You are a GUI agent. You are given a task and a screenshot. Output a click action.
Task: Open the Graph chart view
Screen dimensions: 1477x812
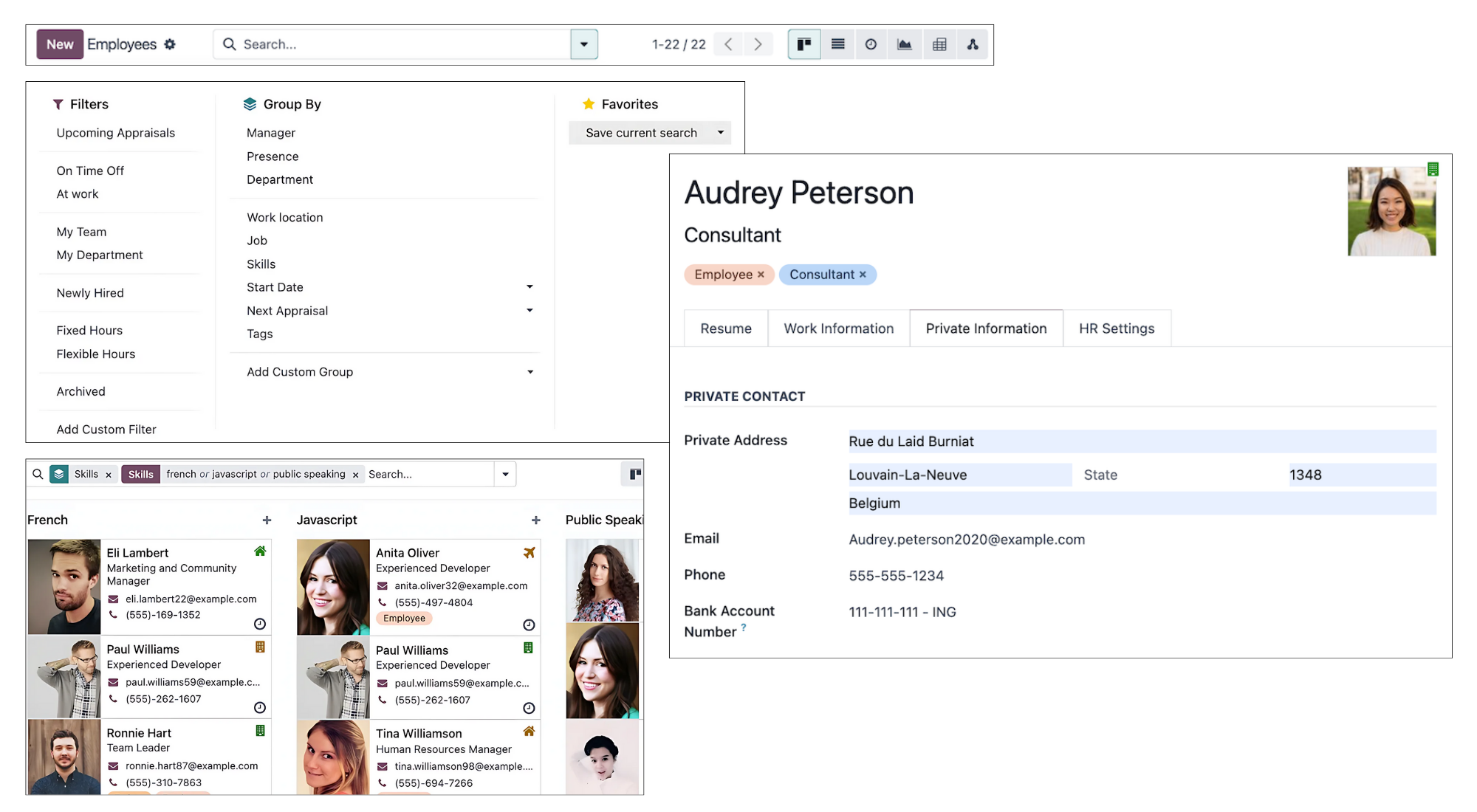click(x=904, y=44)
